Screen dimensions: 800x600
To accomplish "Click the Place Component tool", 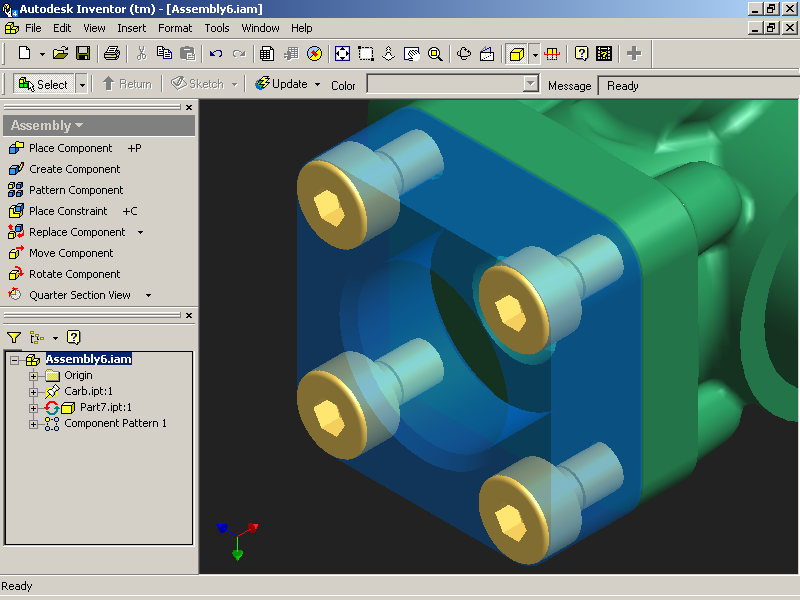I will [x=69, y=148].
